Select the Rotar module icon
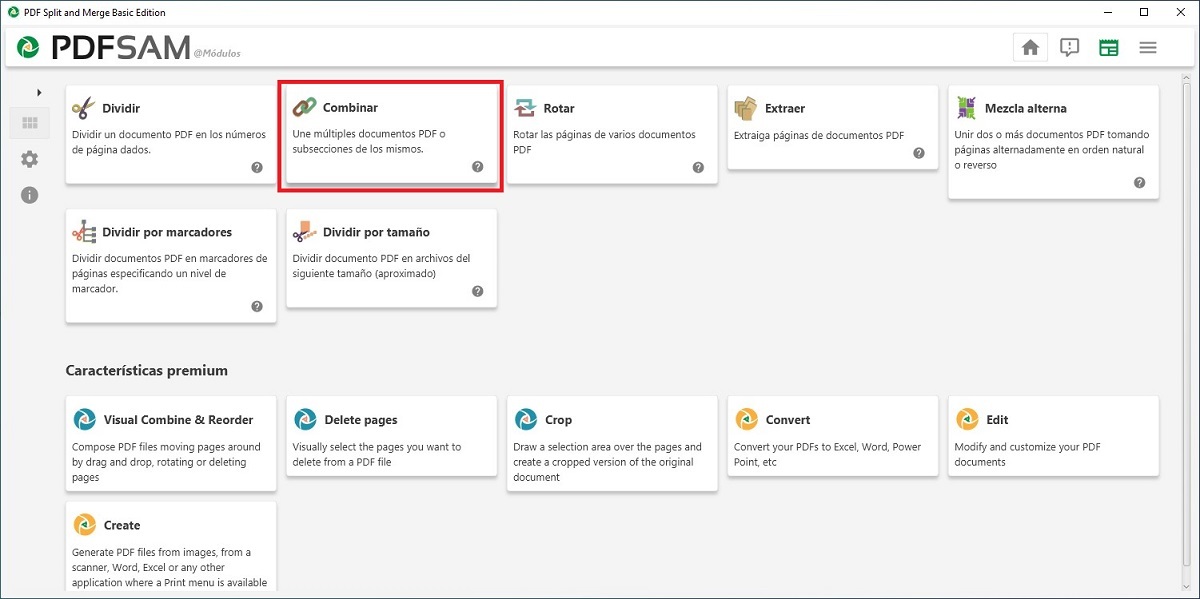1200x599 pixels. tap(525, 108)
